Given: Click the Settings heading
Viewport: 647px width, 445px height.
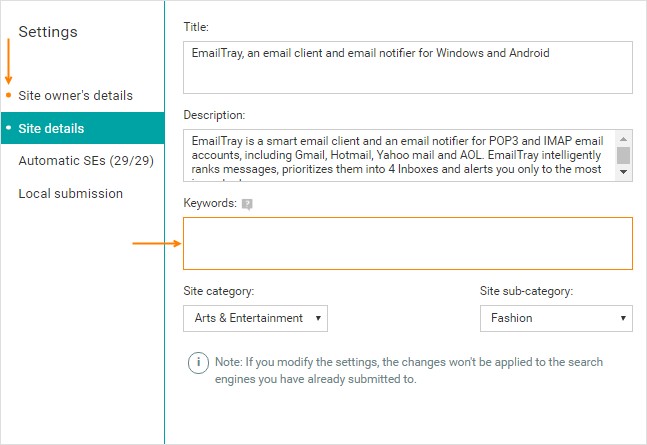Looking at the screenshot, I should coord(48,32).
